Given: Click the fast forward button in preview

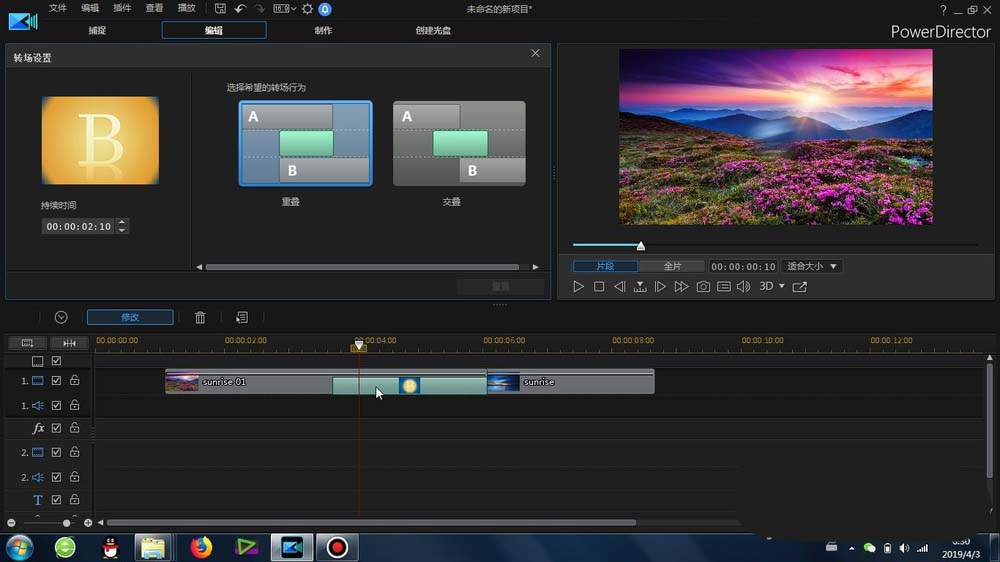Looking at the screenshot, I should [681, 287].
